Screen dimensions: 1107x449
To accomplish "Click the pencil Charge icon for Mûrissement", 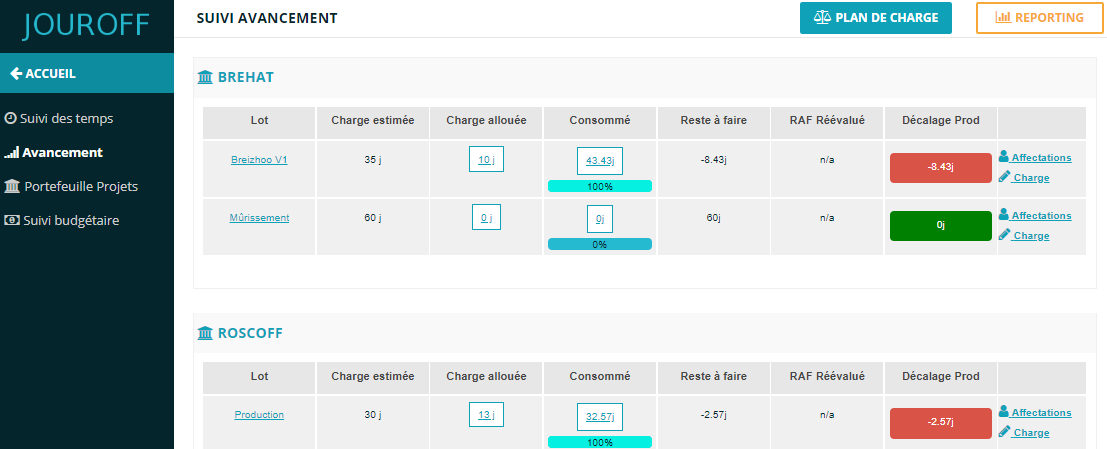I will click(1005, 234).
